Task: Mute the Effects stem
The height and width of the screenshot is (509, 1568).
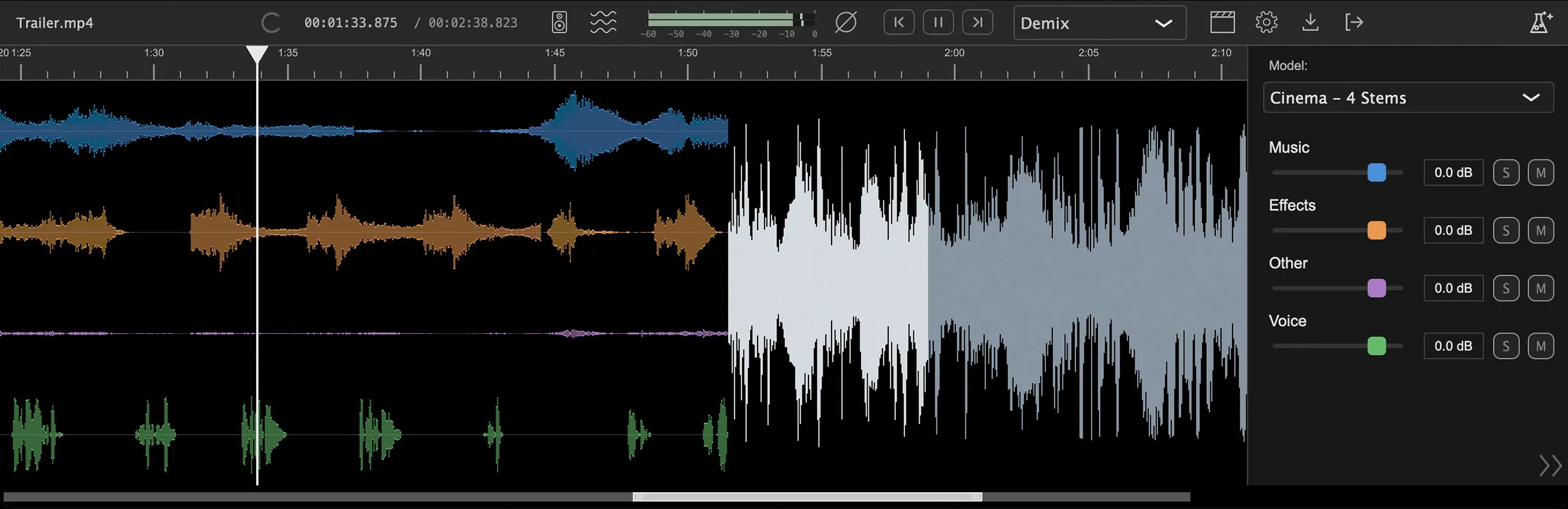Action: [1540, 231]
